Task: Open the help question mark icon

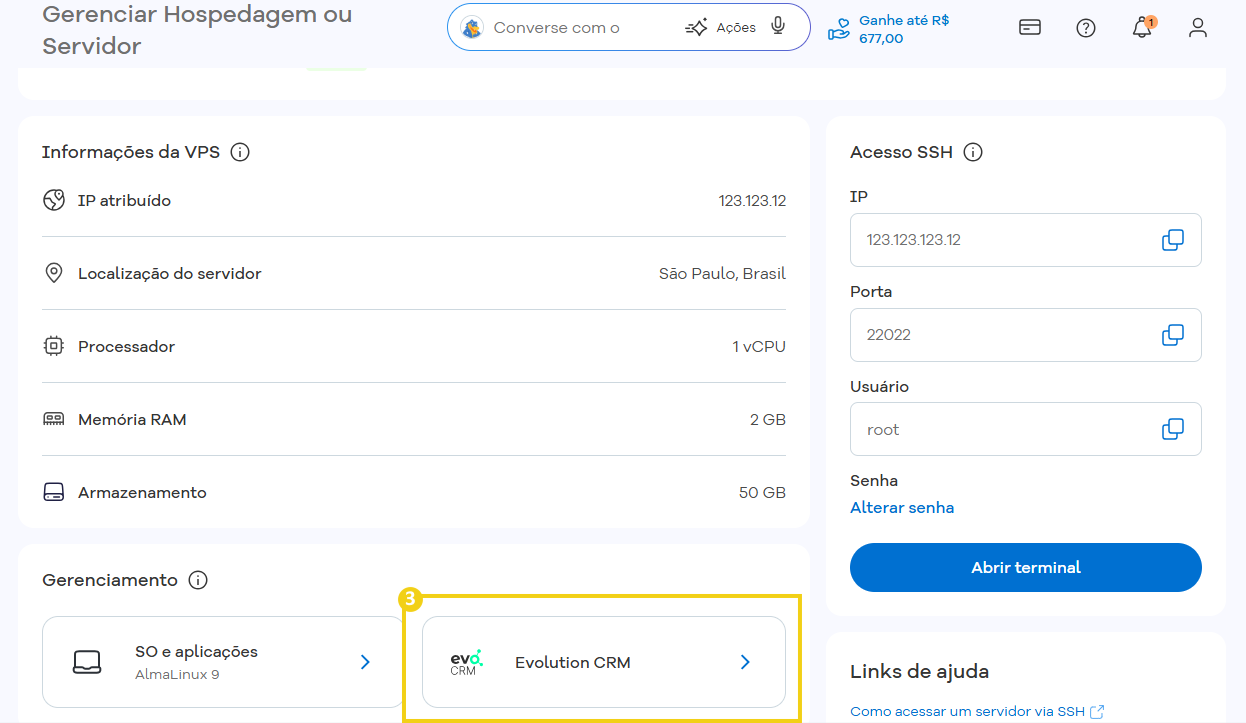Action: (1086, 28)
